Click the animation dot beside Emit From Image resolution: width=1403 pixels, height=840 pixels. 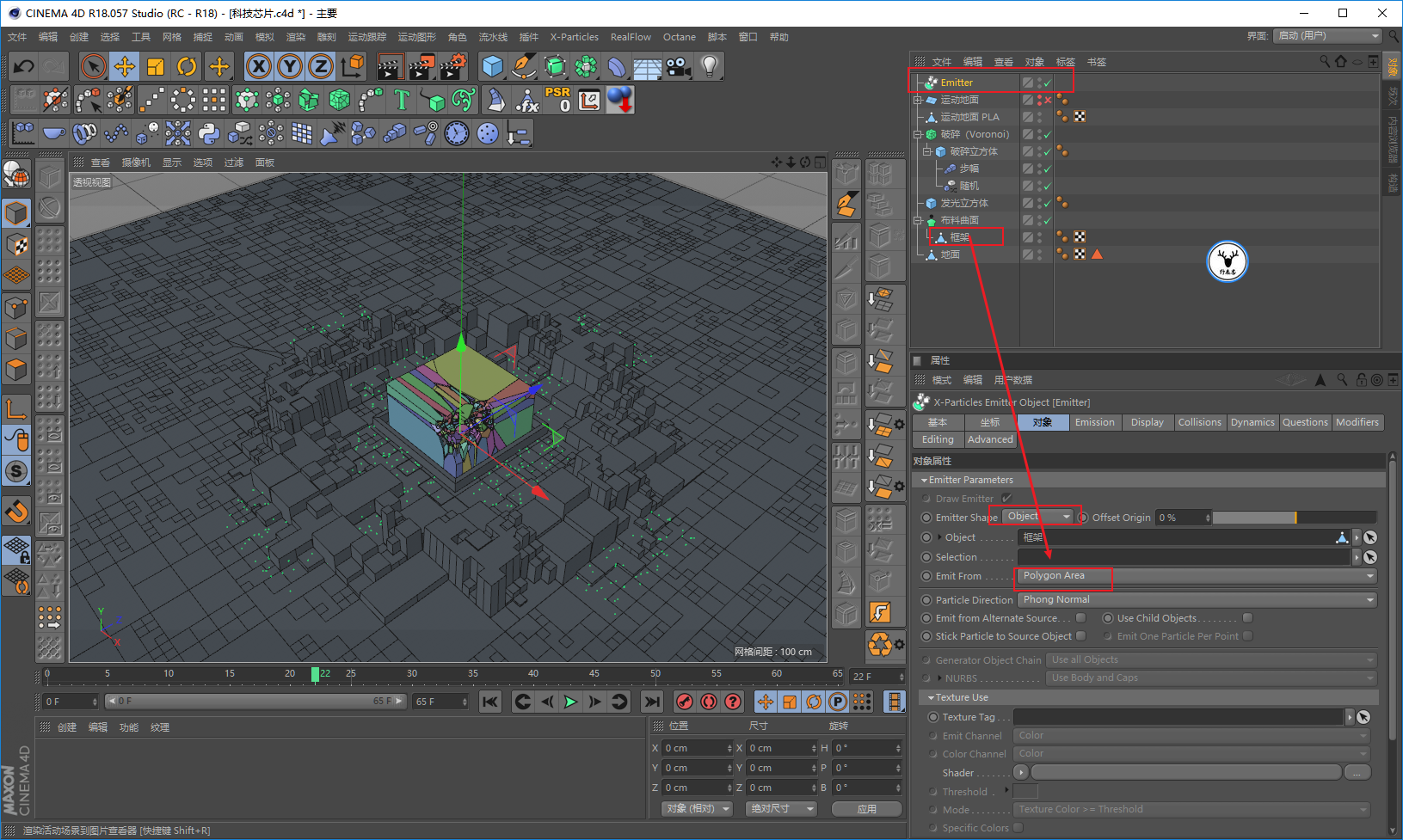(926, 576)
